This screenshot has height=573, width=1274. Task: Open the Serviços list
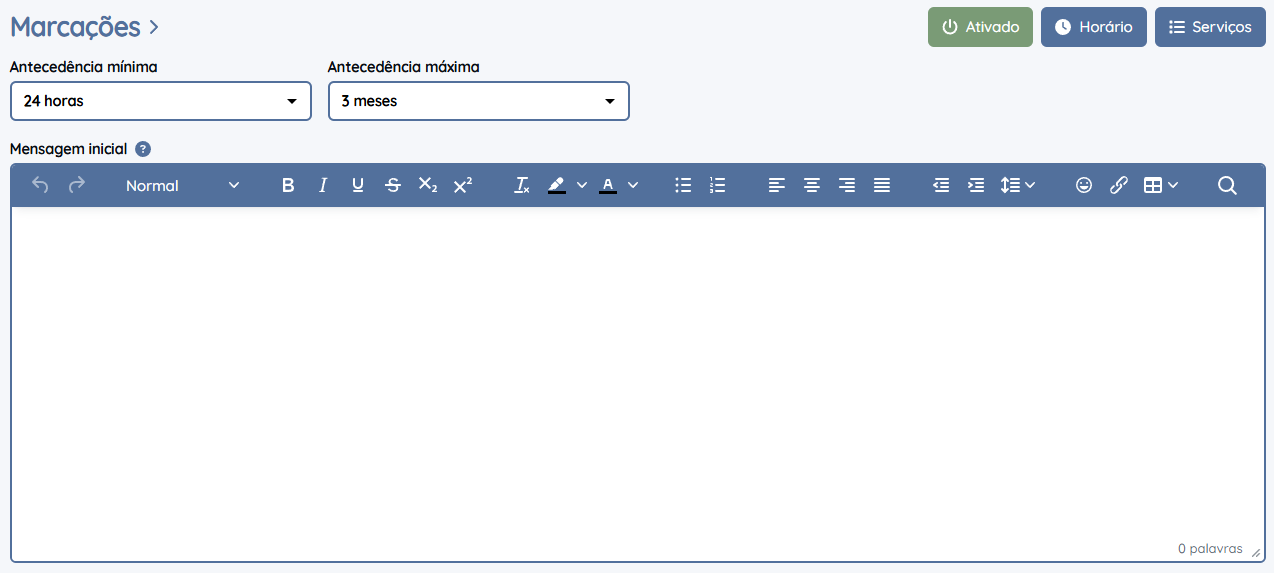click(1210, 27)
